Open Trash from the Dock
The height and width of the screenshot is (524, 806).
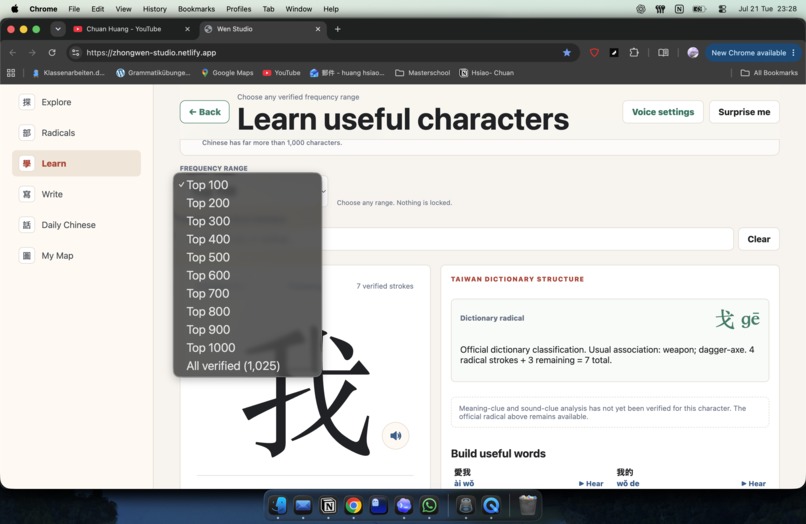528,505
